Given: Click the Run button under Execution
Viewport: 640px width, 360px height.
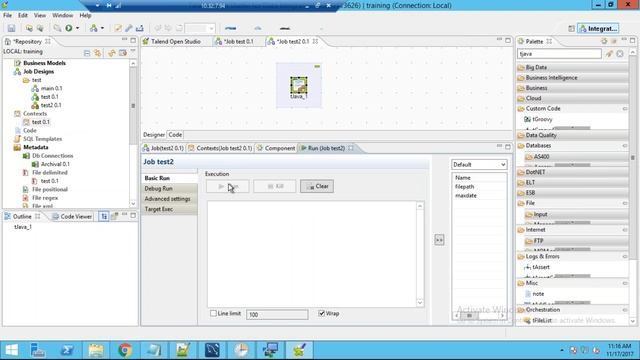Looking at the screenshot, I should coord(228,187).
